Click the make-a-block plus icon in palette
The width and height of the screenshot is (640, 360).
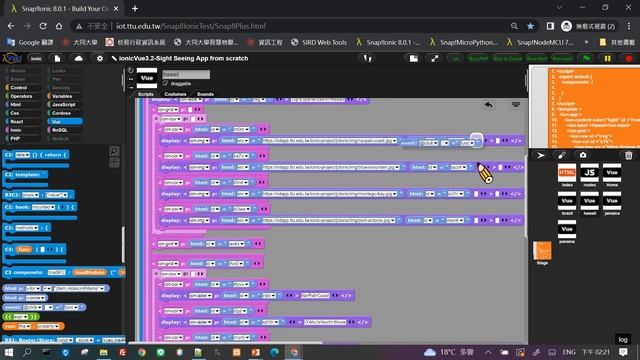[115, 162]
